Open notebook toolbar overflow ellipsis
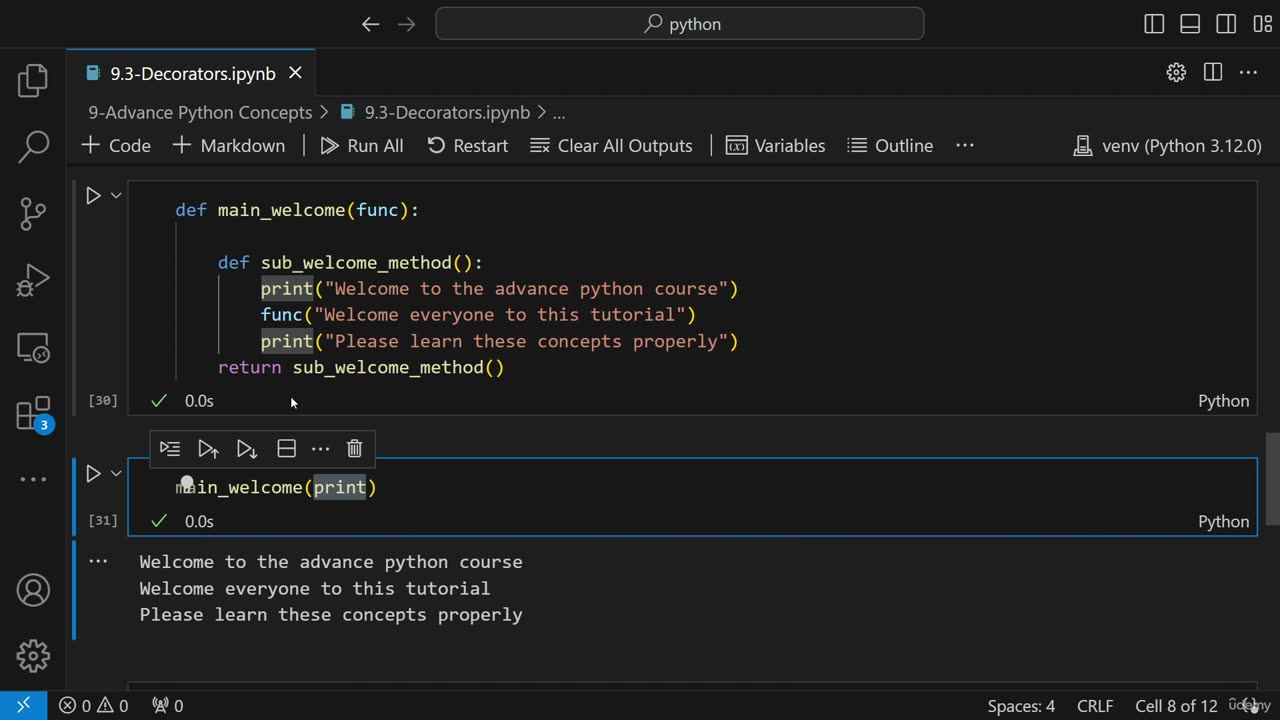1280x720 pixels. (x=965, y=146)
